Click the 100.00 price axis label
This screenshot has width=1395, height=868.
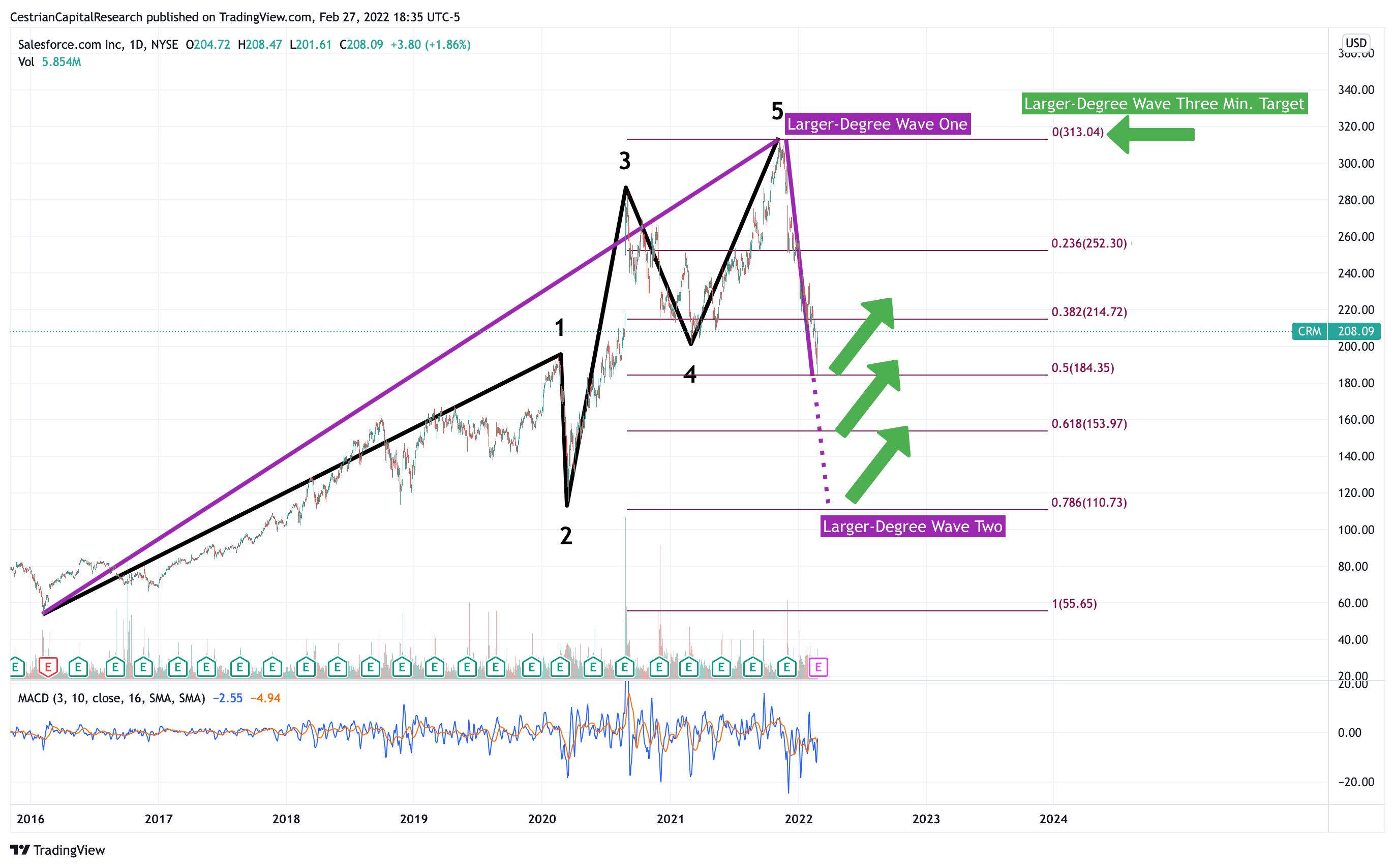coord(1356,530)
